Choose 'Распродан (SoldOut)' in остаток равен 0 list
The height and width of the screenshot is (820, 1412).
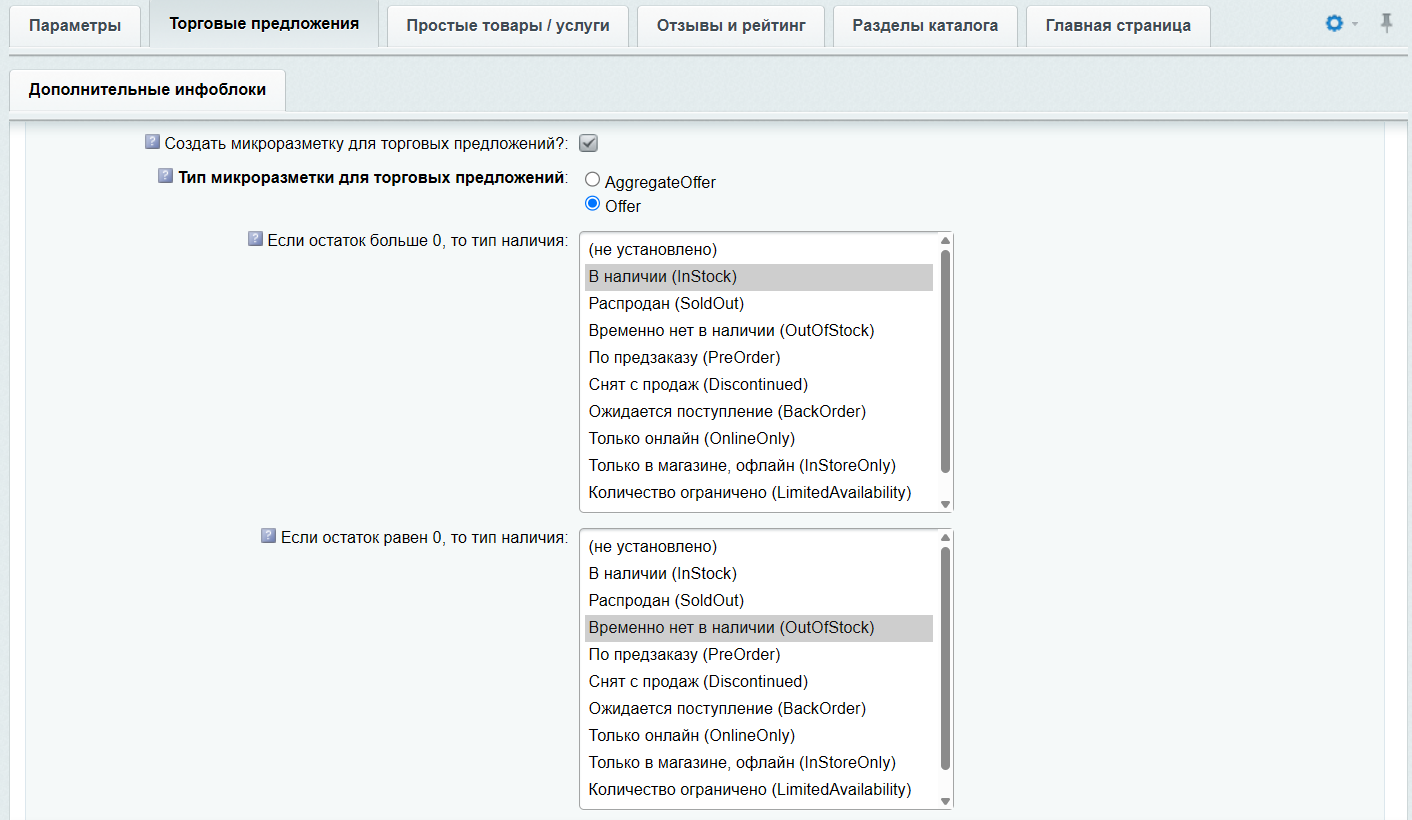(759, 601)
